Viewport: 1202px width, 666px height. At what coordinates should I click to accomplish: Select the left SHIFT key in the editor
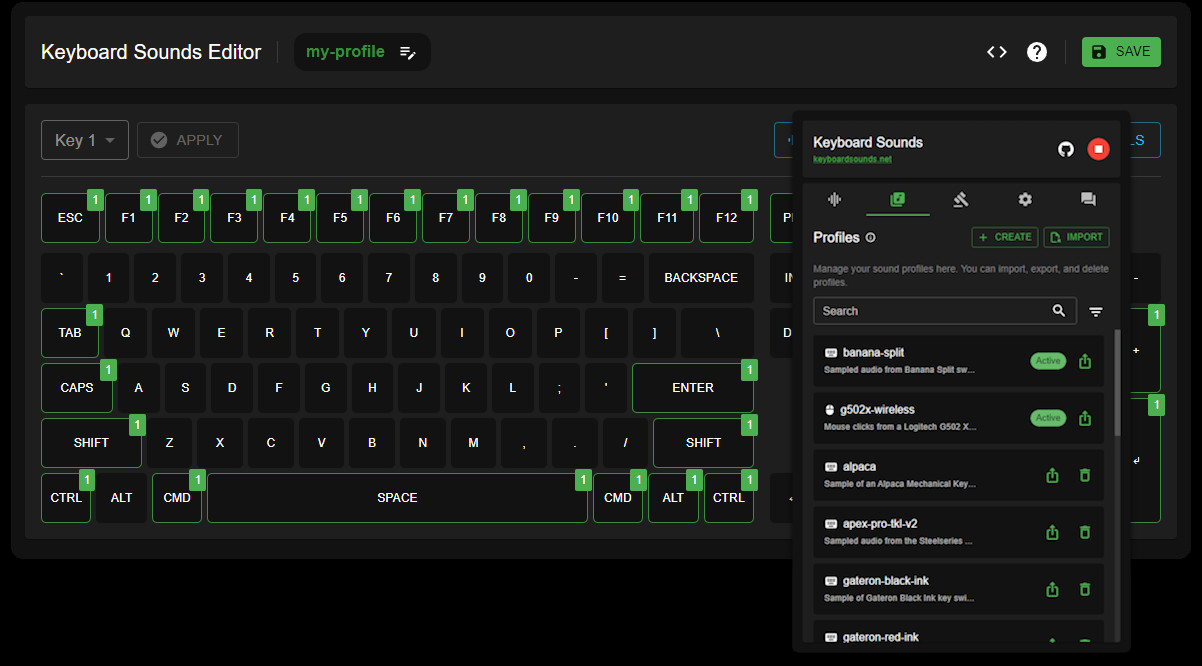point(91,443)
